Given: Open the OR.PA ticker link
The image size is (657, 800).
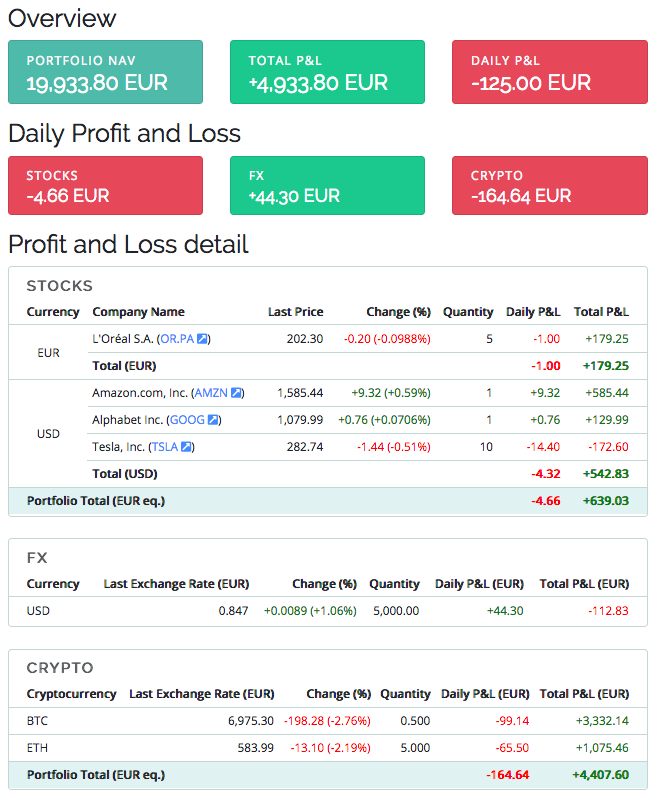Looking at the screenshot, I should (x=177, y=339).
